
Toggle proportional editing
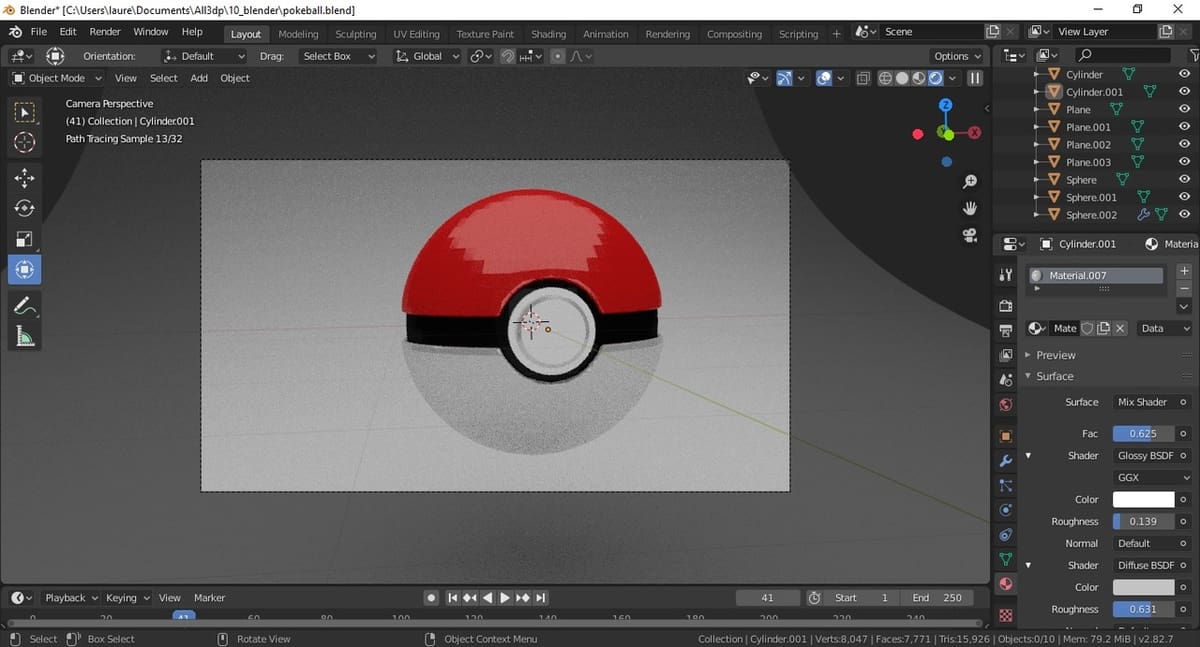558,56
